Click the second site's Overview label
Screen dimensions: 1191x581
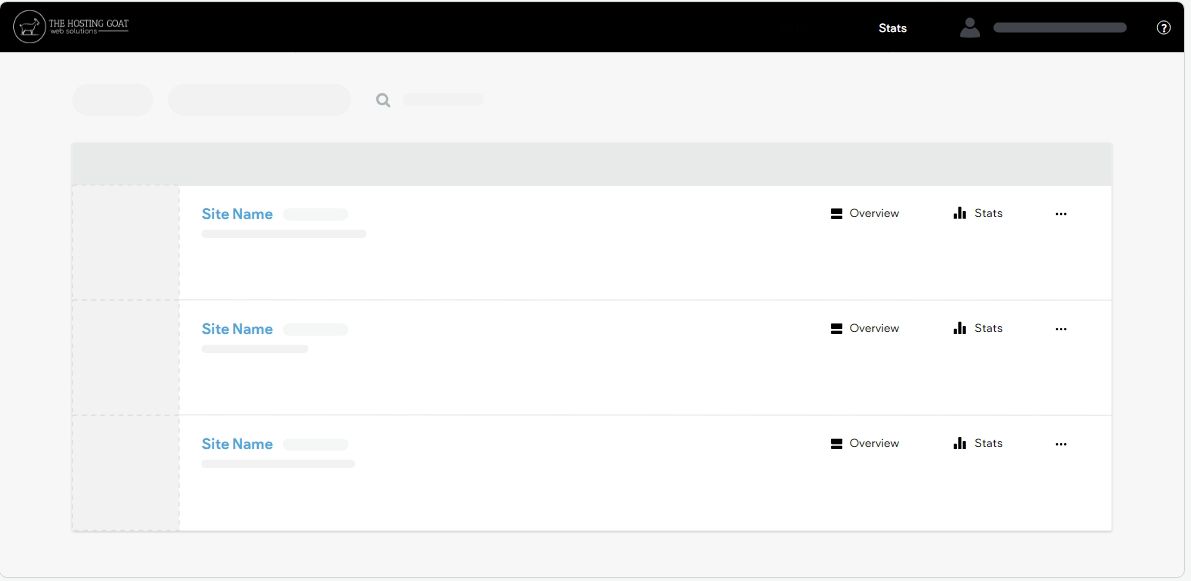[874, 328]
